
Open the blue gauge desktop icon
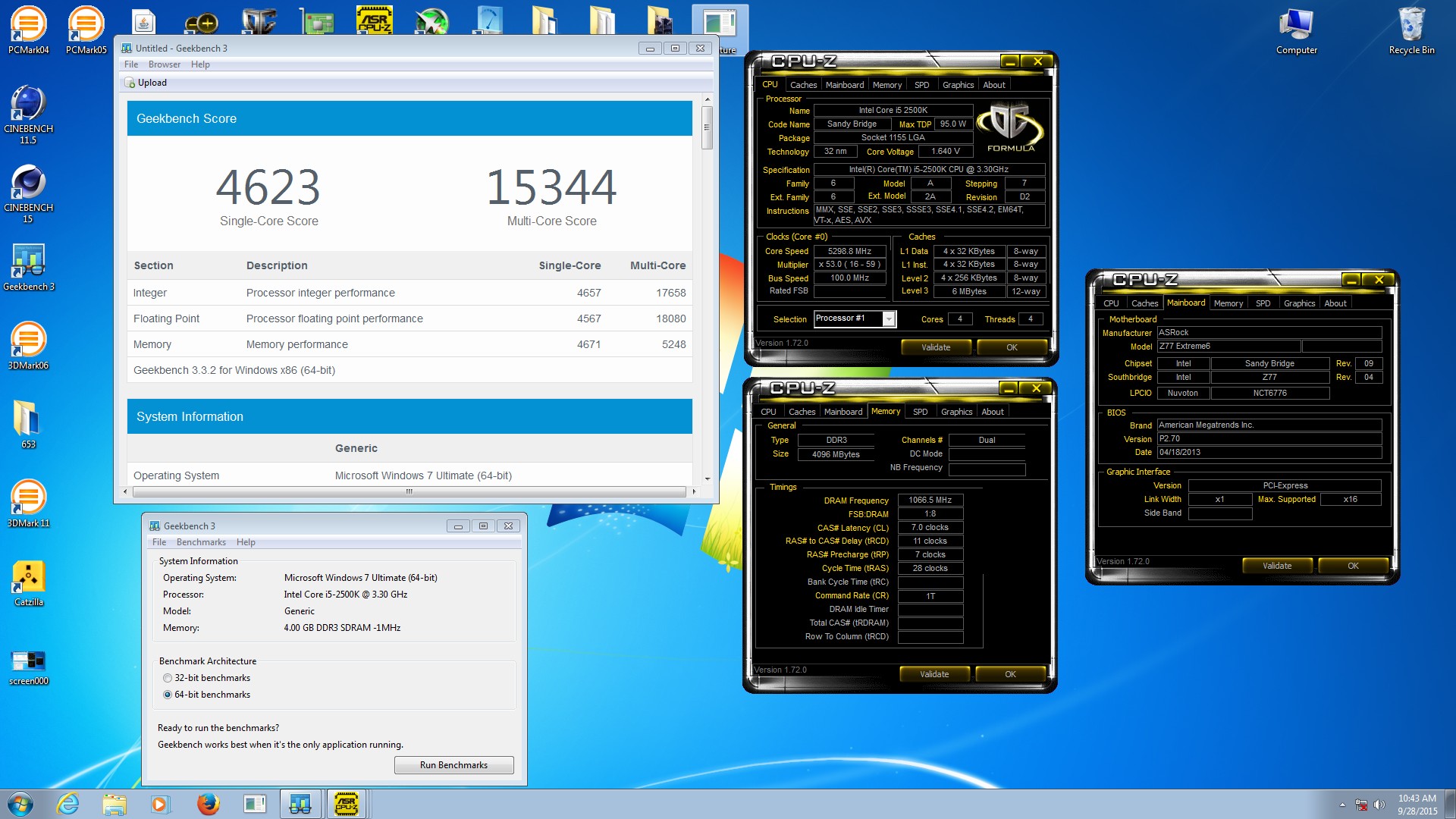pos(490,21)
